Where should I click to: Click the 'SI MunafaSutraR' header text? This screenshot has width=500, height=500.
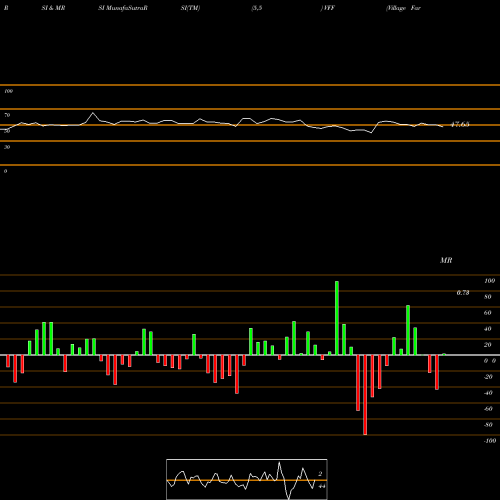coord(123,8)
